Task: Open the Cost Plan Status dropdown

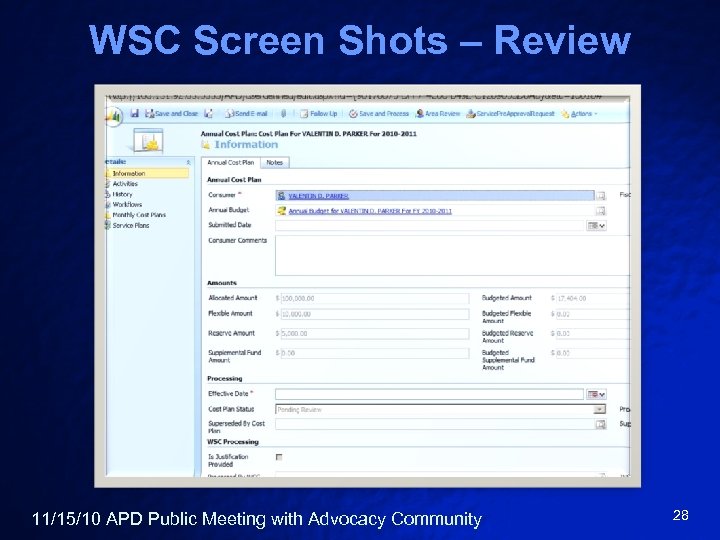Action: 440,409
